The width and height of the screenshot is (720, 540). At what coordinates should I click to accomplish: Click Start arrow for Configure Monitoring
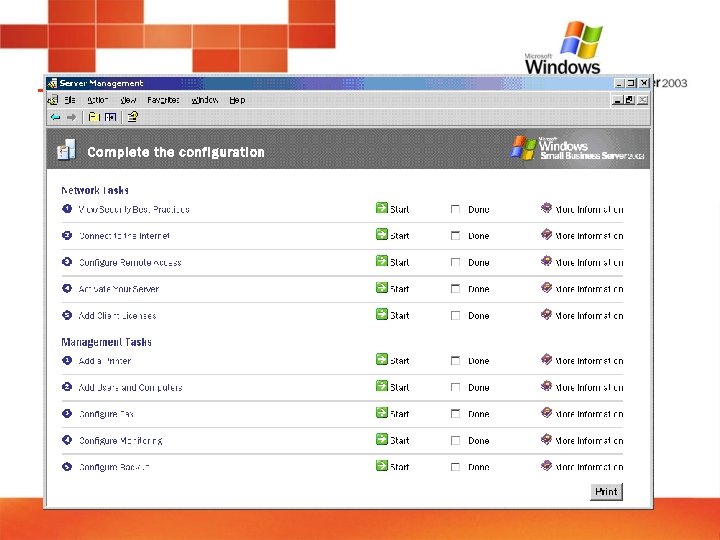point(382,439)
